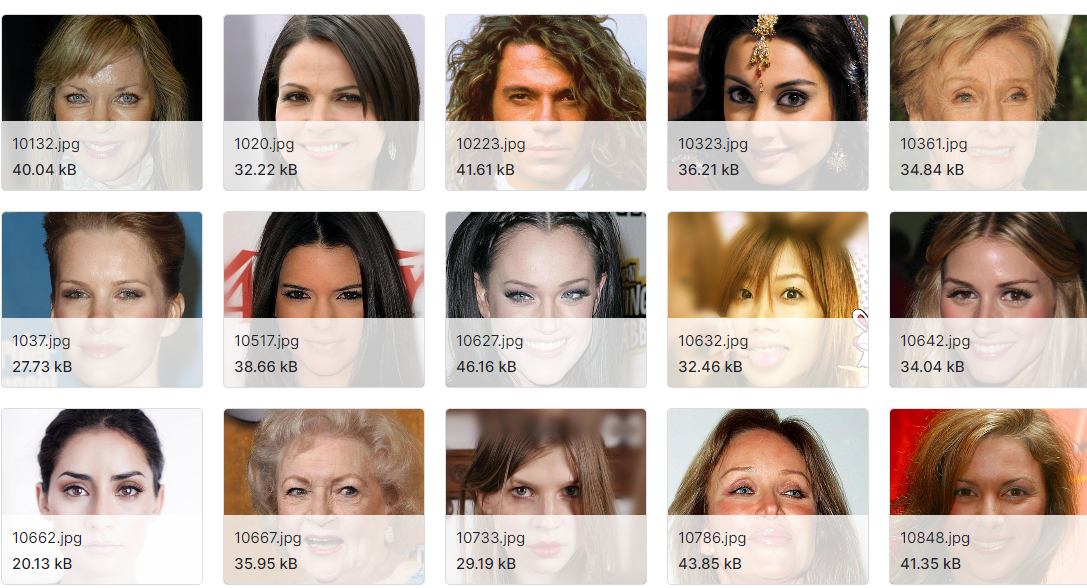Click the 10132.jpg filename label
The width and height of the screenshot is (1087, 588).
(x=46, y=144)
